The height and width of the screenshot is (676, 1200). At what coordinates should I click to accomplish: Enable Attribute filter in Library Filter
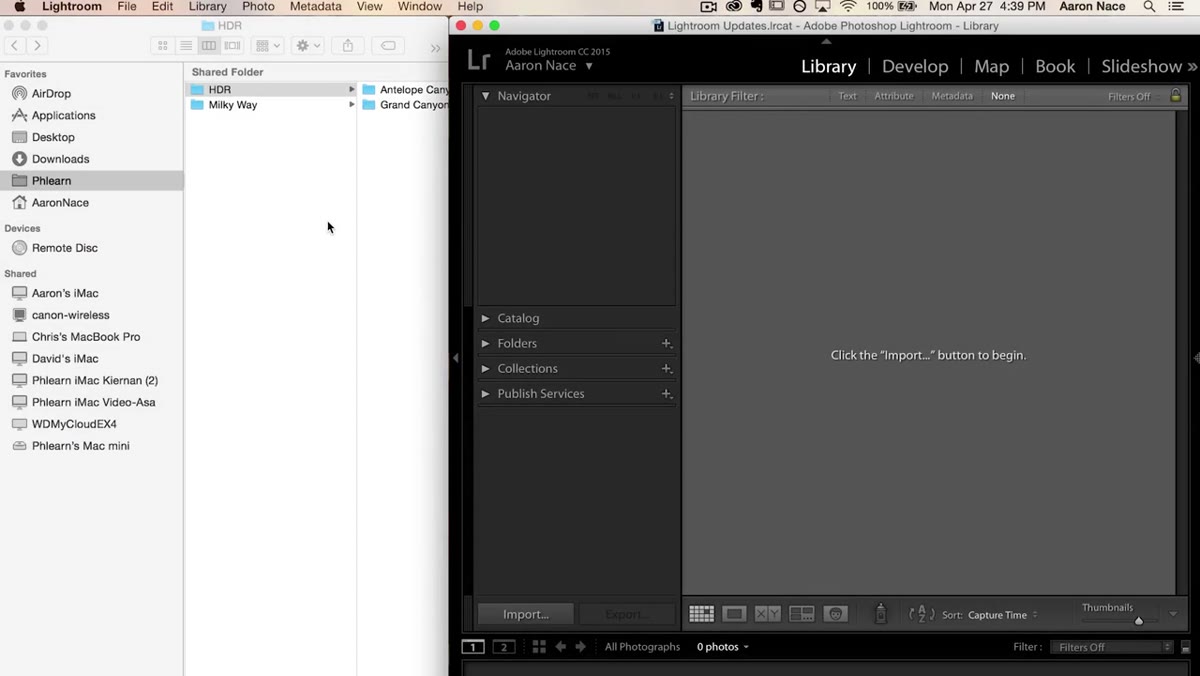click(894, 96)
